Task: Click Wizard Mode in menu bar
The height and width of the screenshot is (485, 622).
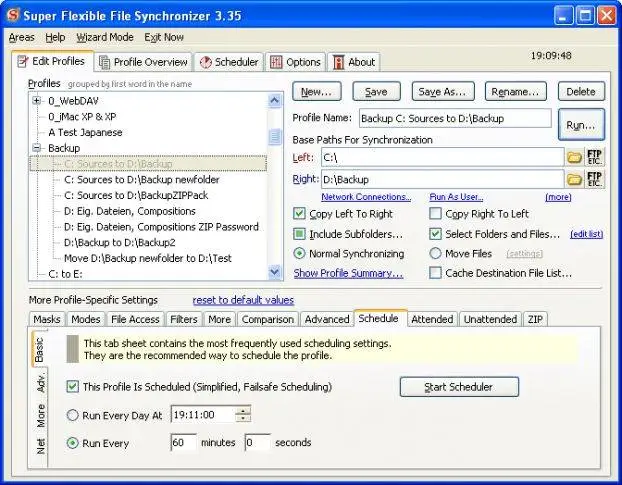Action: (x=105, y=37)
